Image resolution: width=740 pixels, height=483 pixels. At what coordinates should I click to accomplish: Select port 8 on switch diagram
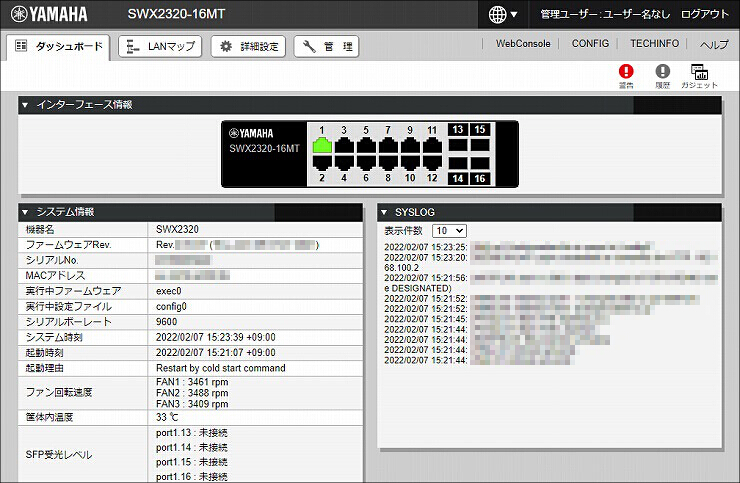click(388, 162)
